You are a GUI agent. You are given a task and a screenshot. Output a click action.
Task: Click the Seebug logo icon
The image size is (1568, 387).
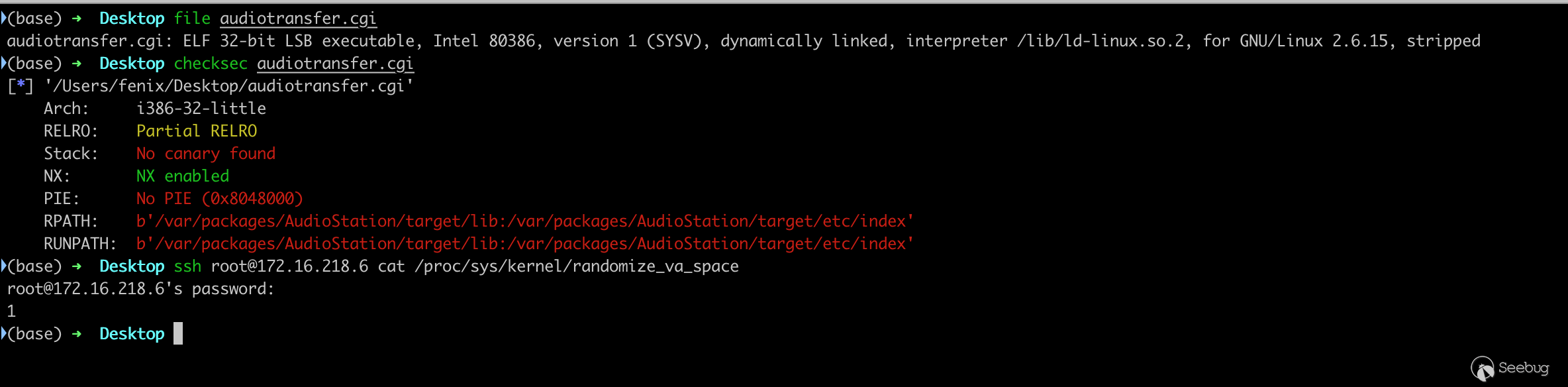point(1482,368)
